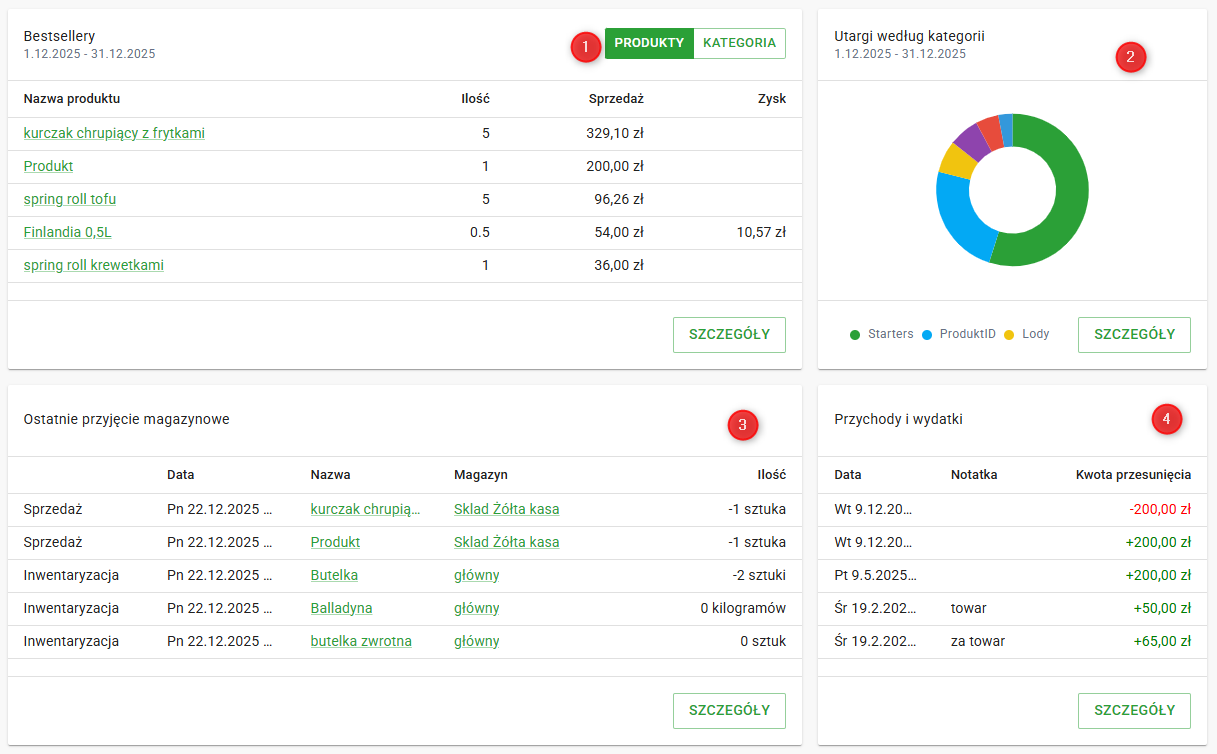
Task: Click the red number 2 marker badge
Action: [1130, 57]
